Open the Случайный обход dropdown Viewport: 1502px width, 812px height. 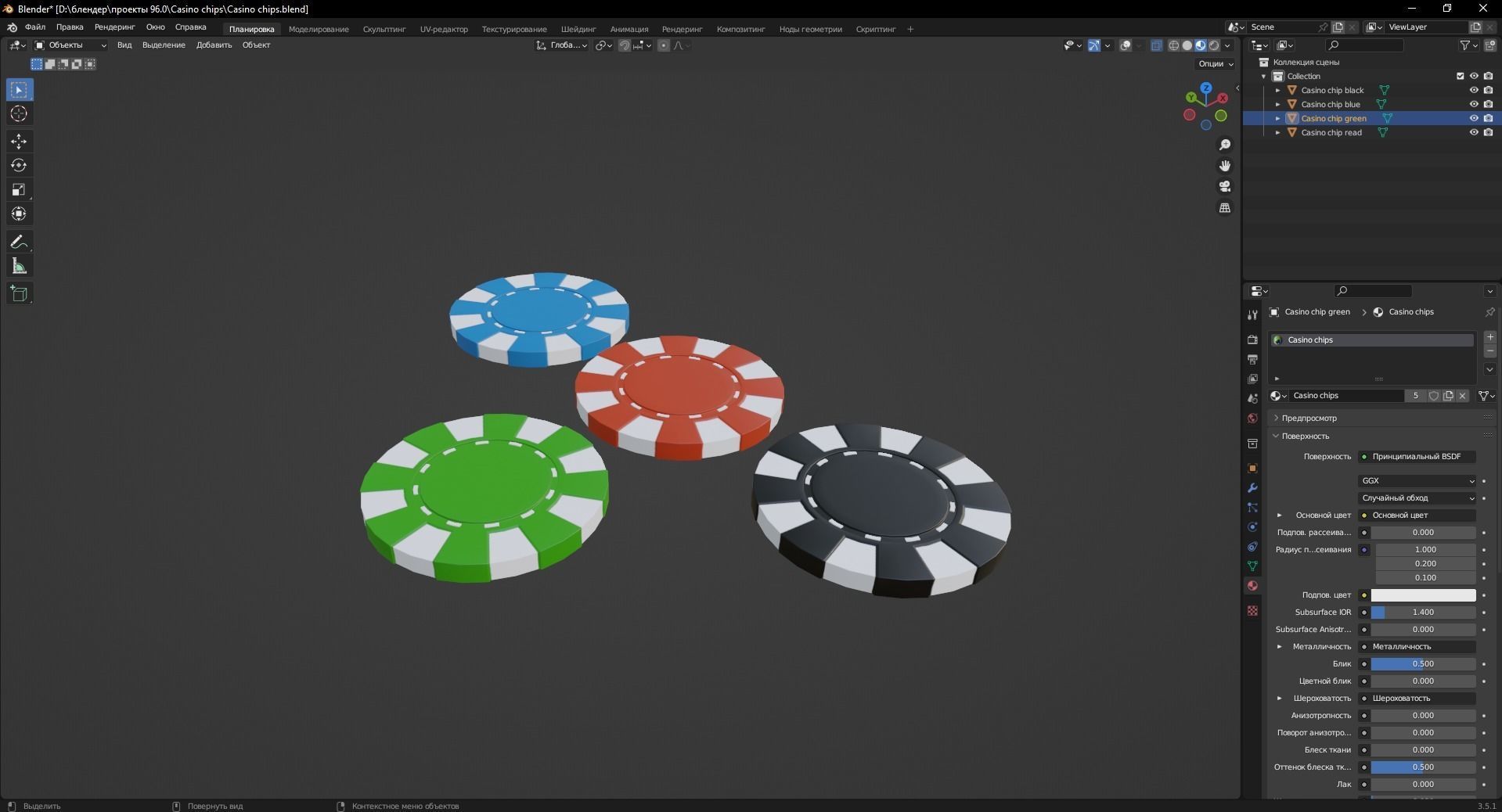tap(1417, 498)
